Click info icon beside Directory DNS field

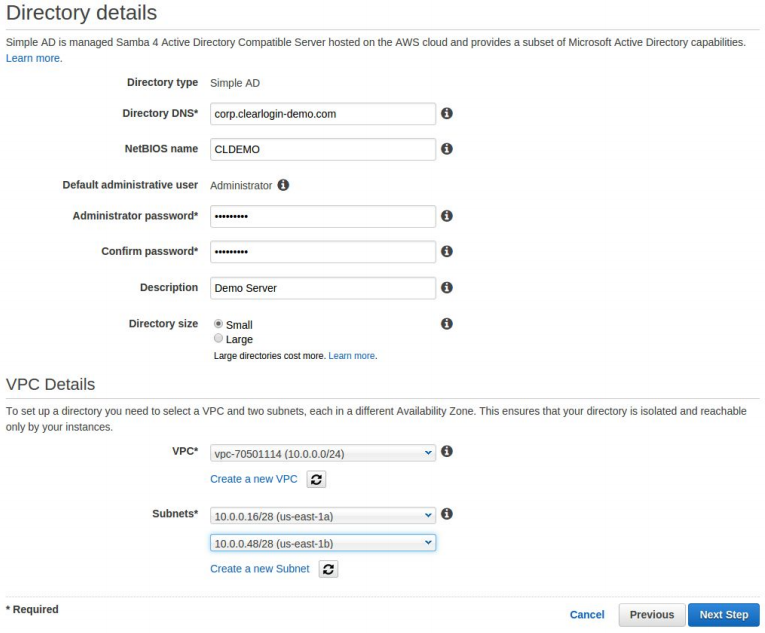pos(447,114)
